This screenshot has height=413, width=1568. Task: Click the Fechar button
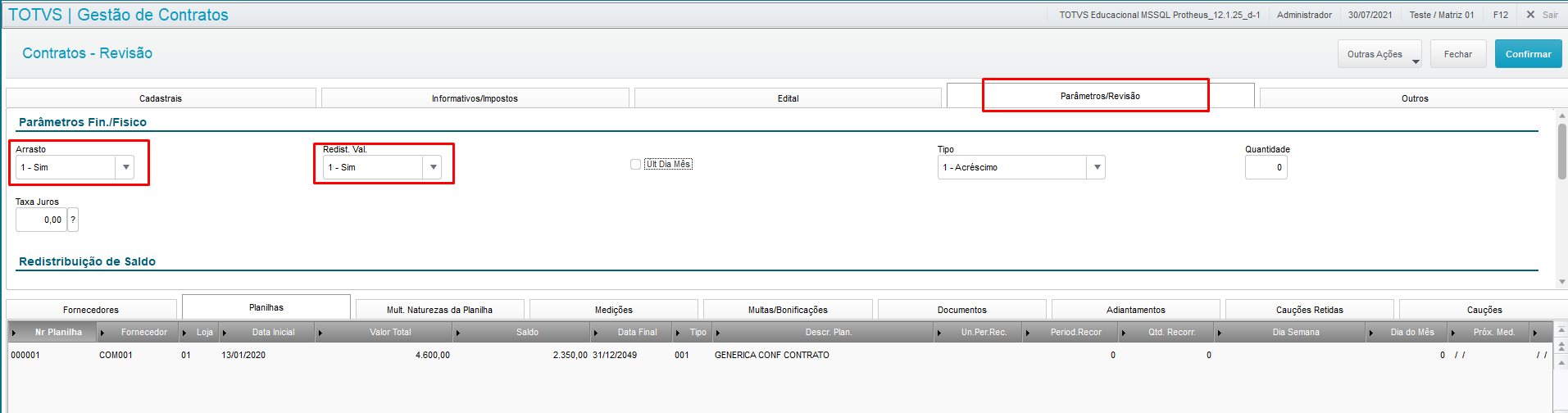point(1458,54)
